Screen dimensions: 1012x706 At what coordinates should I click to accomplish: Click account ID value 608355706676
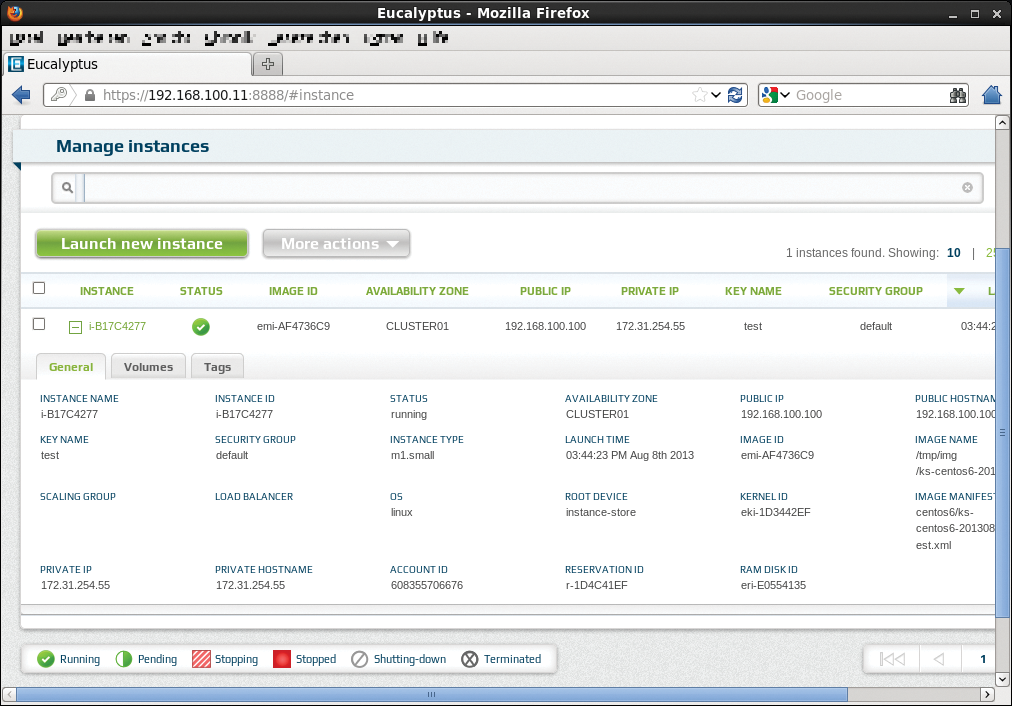[x=427, y=585]
